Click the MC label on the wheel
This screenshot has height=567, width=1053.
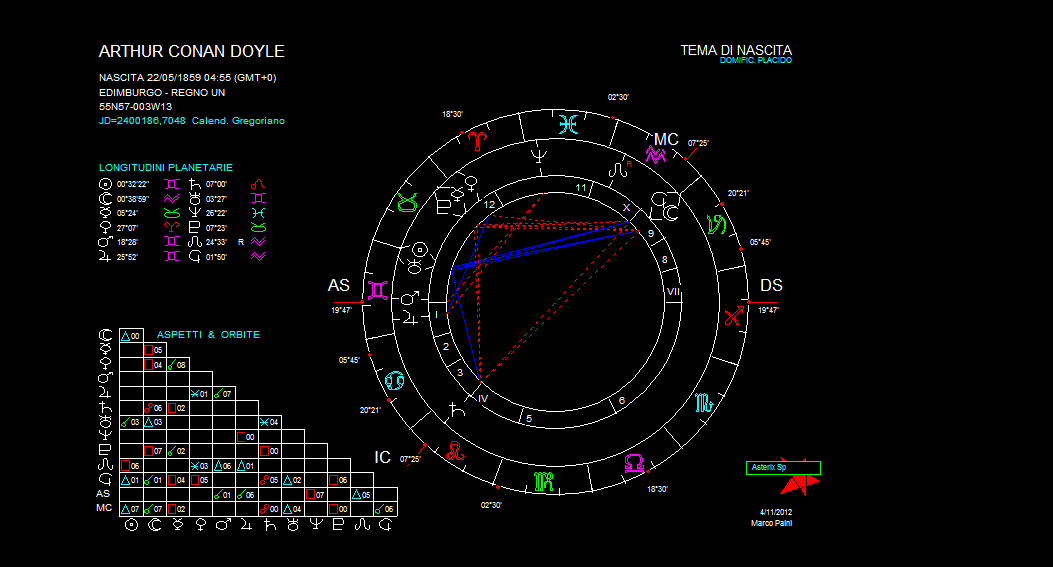click(x=666, y=139)
